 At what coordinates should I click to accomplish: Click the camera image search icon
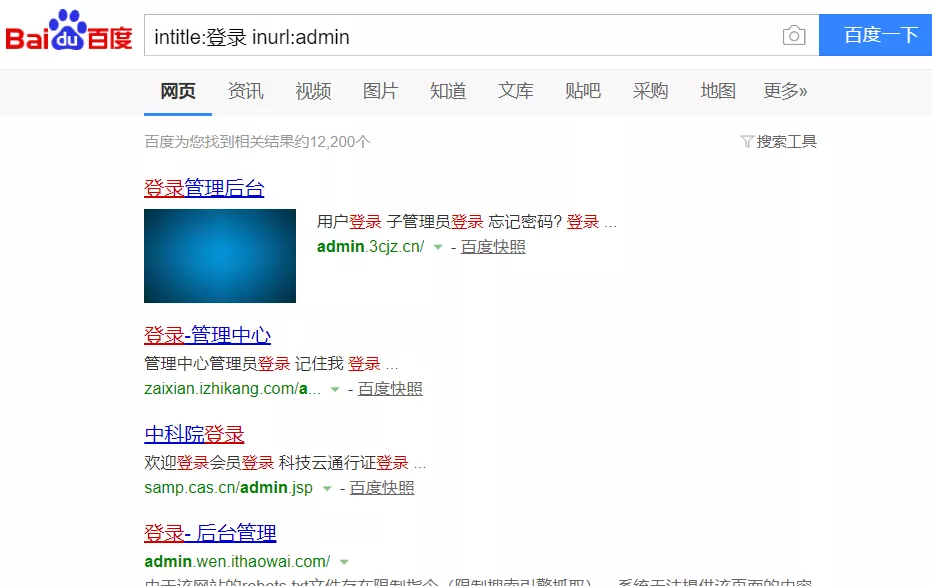(x=794, y=36)
